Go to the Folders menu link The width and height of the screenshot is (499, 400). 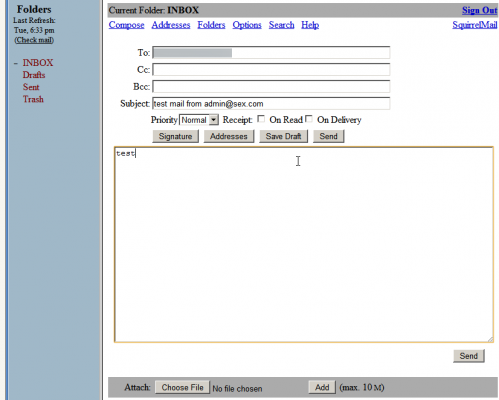211,25
